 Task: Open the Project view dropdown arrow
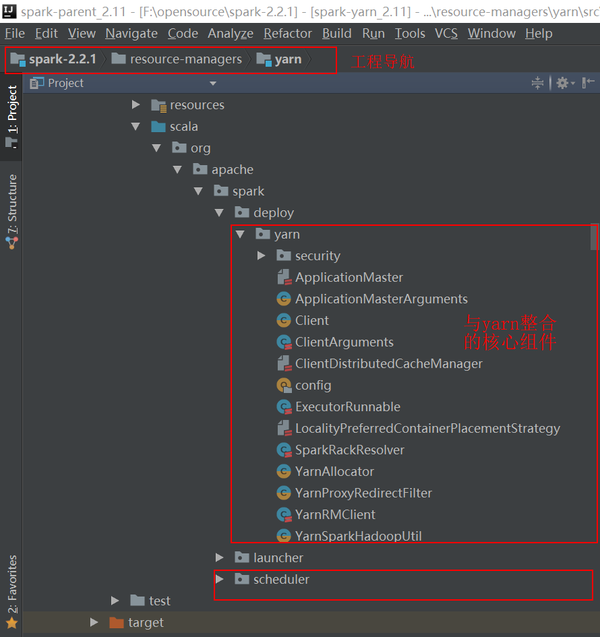pos(213,83)
